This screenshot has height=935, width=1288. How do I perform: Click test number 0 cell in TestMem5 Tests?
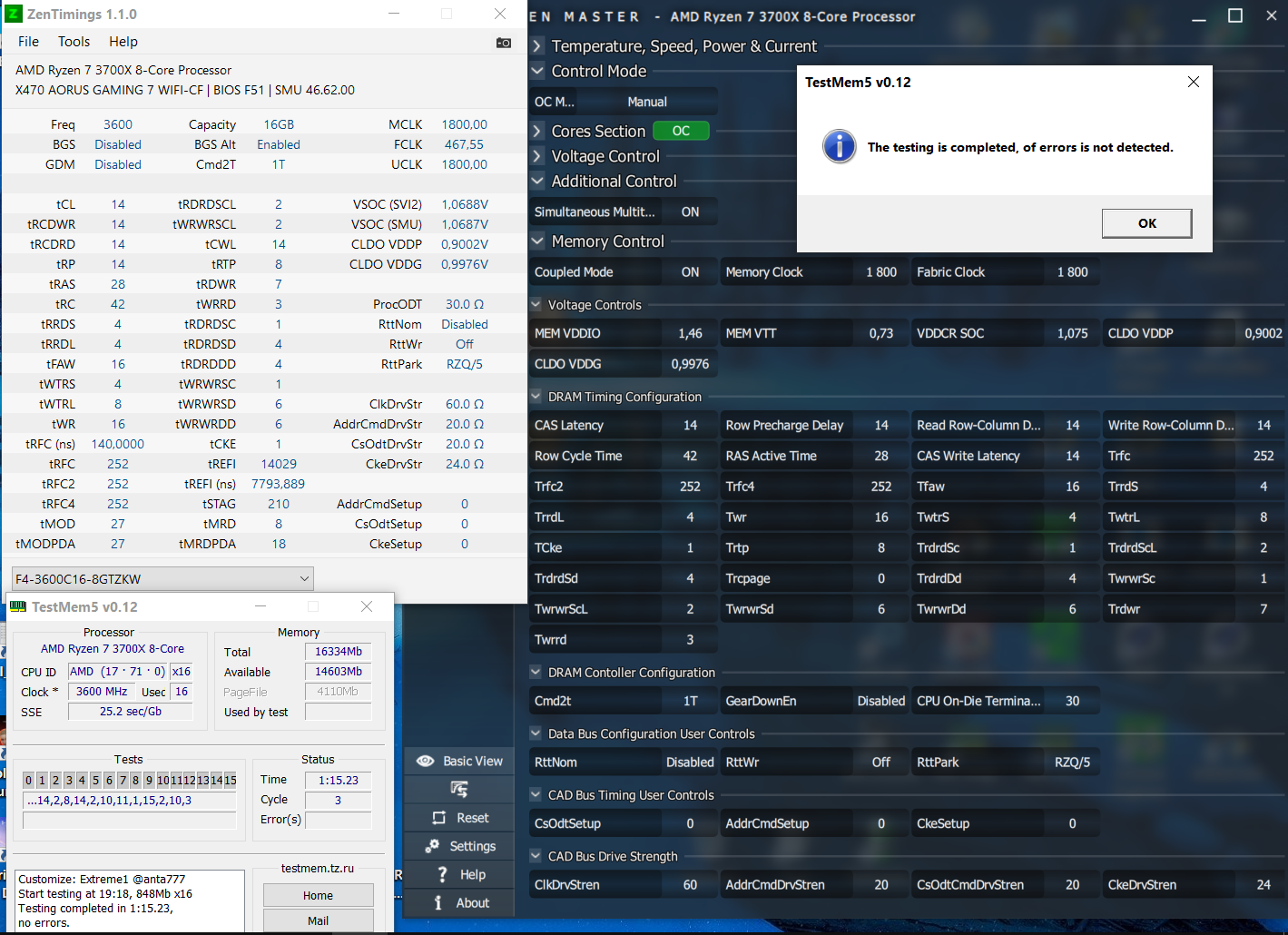click(29, 780)
